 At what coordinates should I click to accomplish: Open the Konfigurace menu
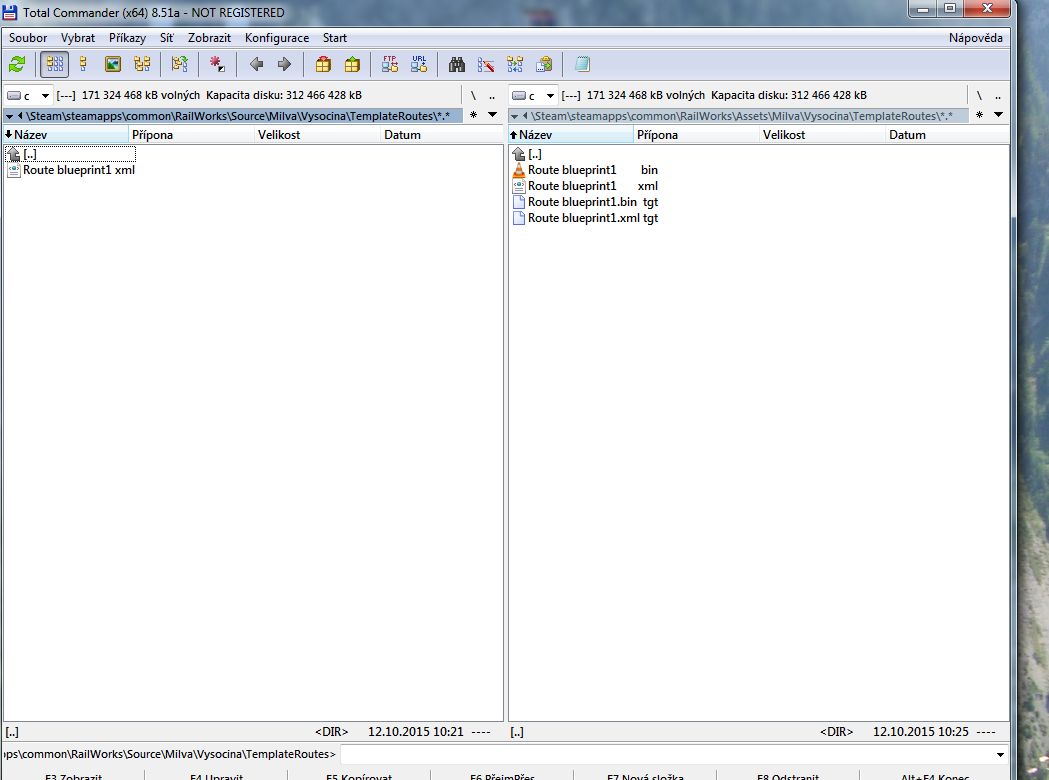[277, 38]
